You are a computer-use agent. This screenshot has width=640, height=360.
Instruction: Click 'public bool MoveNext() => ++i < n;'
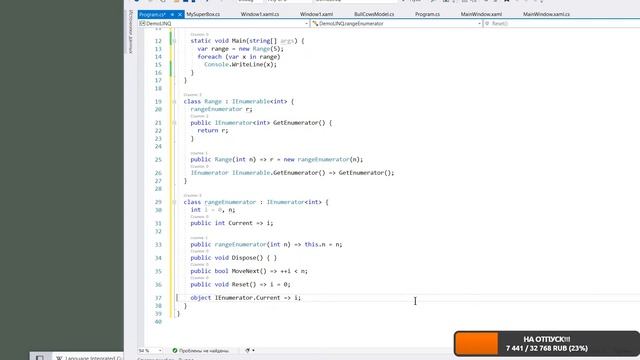tap(249, 271)
